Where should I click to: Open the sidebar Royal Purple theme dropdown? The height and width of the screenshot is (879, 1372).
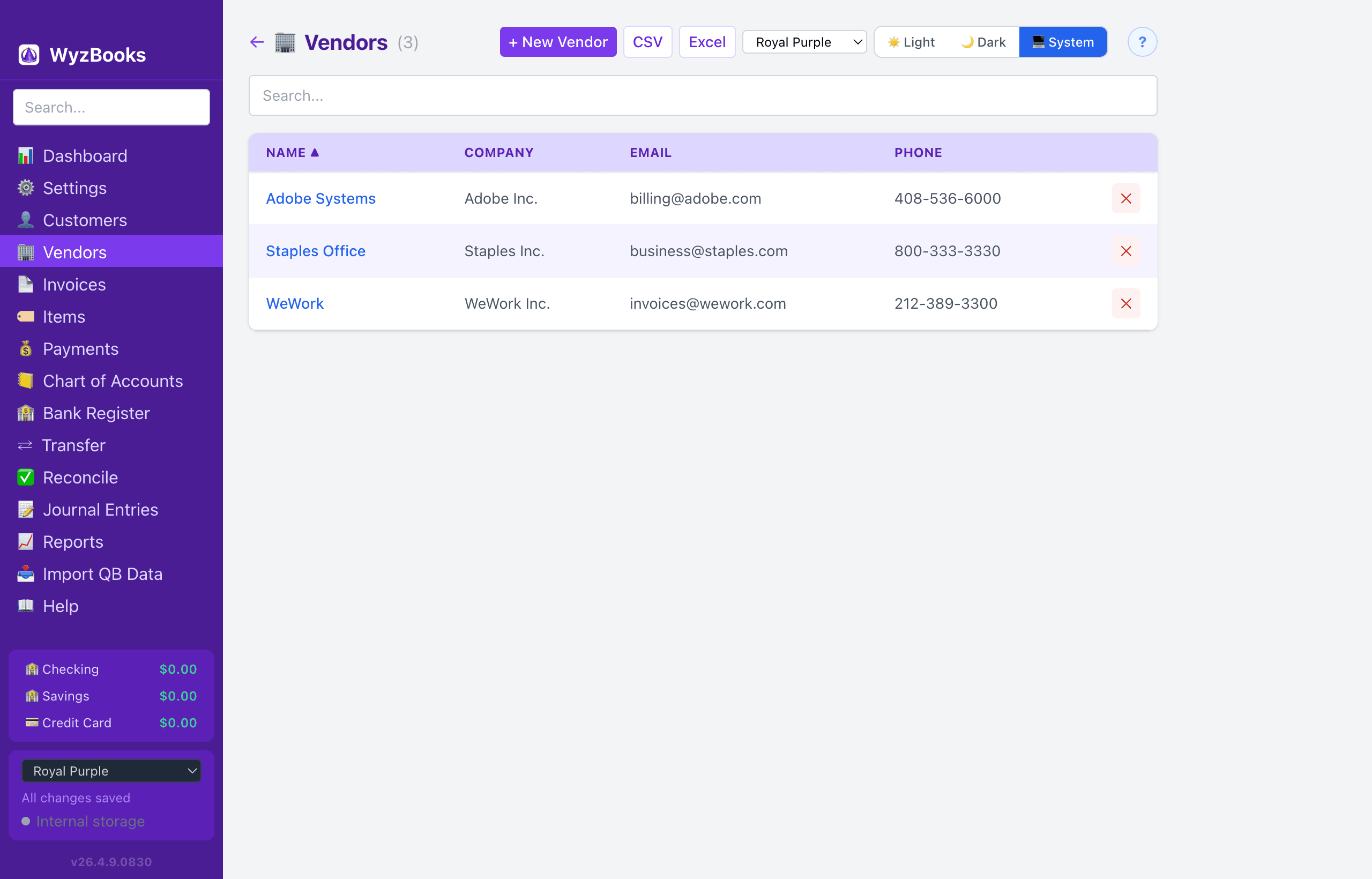(111, 771)
